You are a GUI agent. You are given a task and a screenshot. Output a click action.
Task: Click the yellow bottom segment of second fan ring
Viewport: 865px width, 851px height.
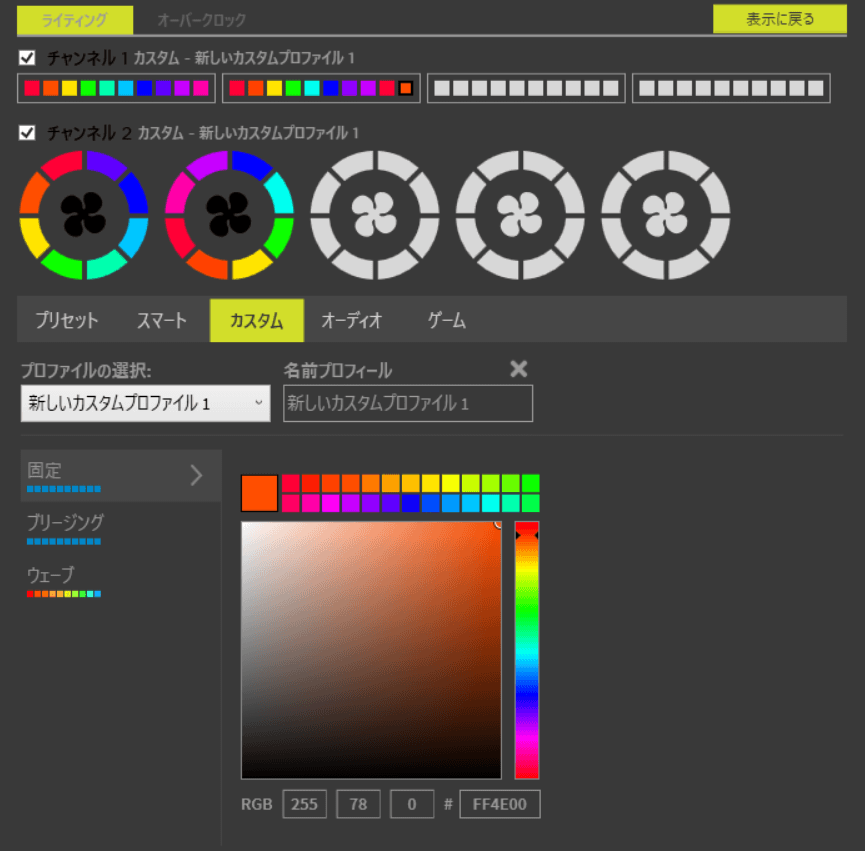[x=252, y=265]
